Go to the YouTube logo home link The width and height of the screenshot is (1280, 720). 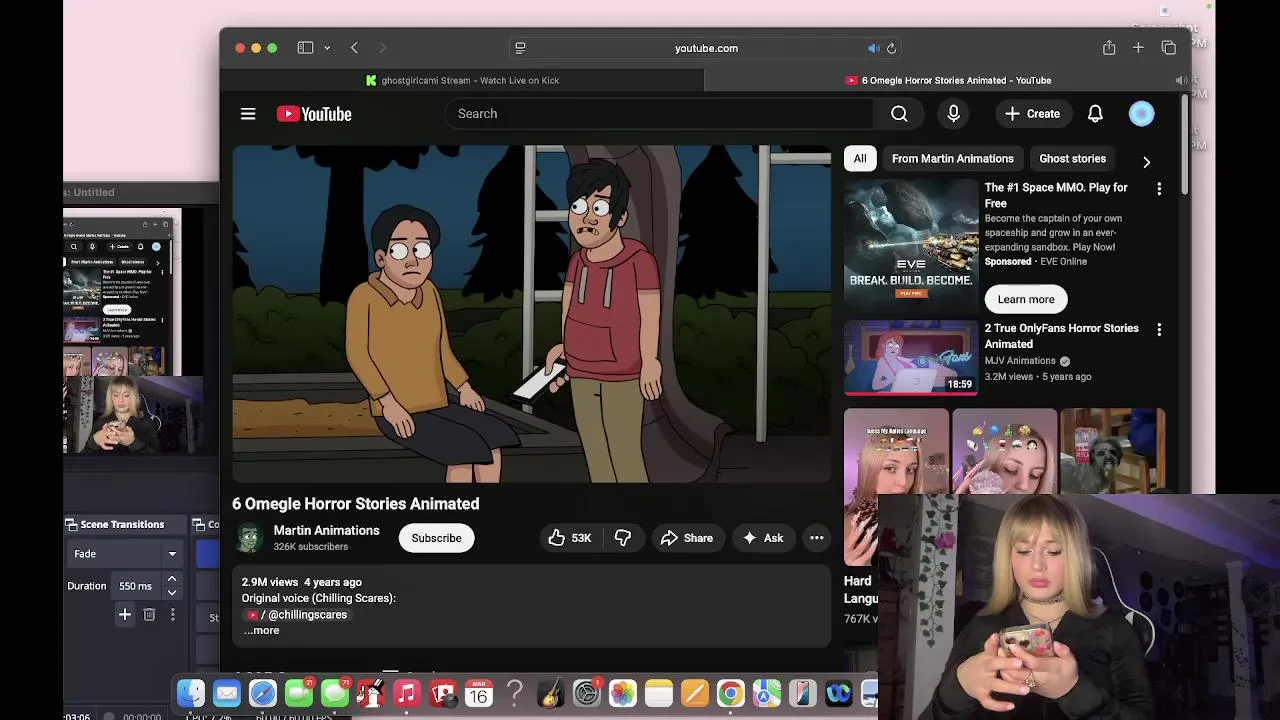[314, 114]
